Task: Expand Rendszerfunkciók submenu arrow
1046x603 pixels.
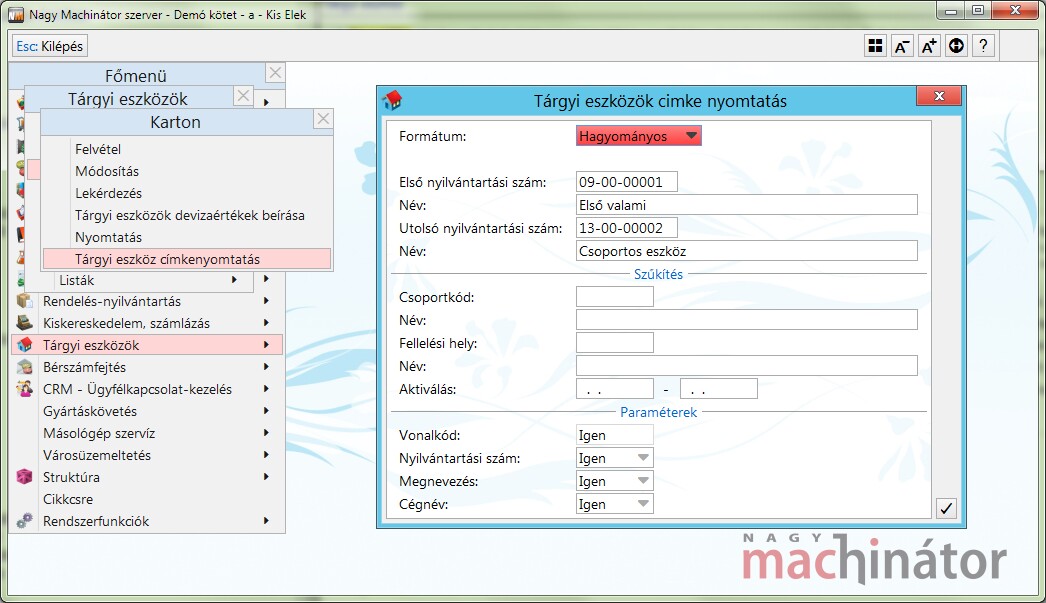Action: [266, 521]
